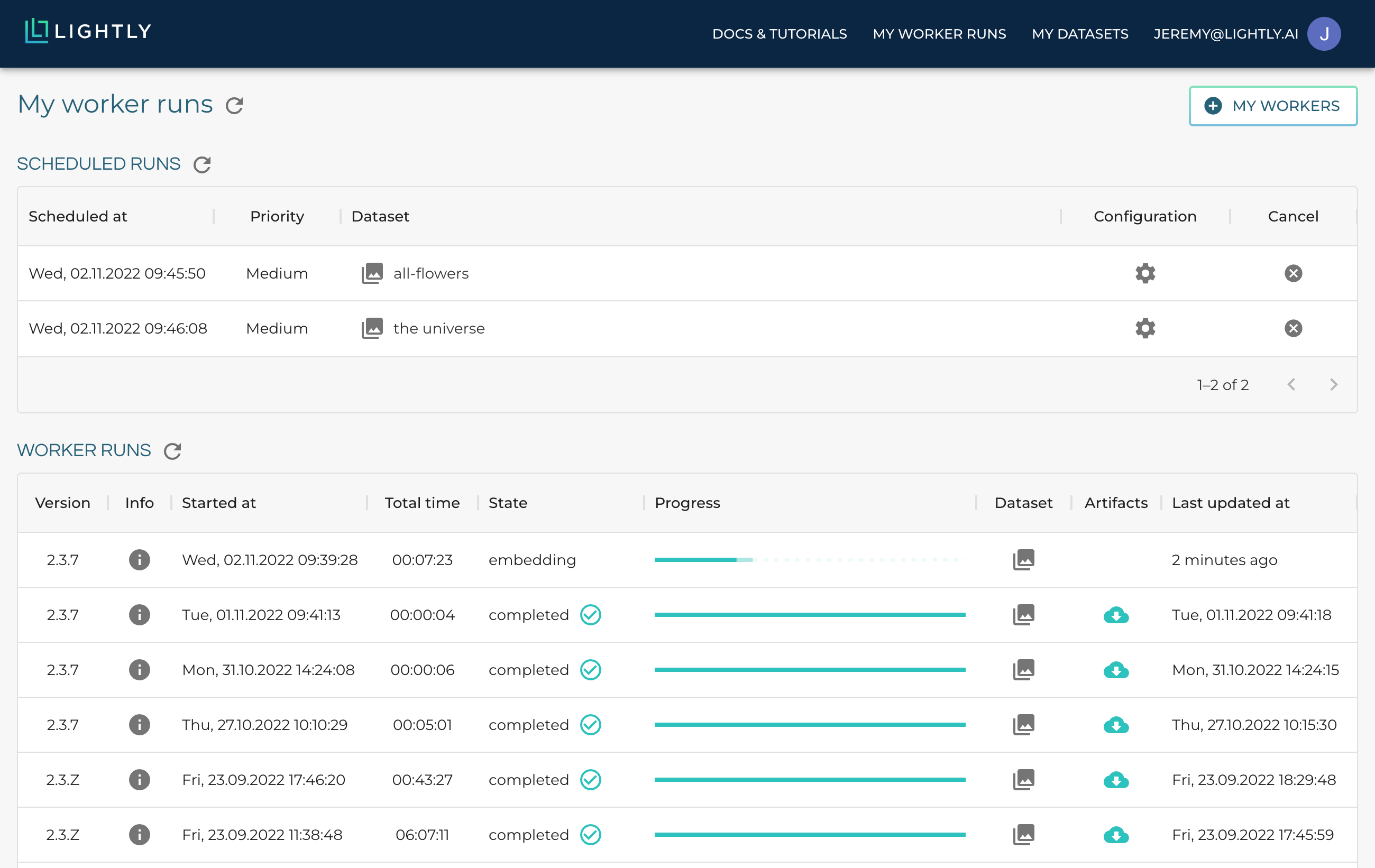Open info for the embedding run
1375x868 pixels.
click(x=139, y=560)
